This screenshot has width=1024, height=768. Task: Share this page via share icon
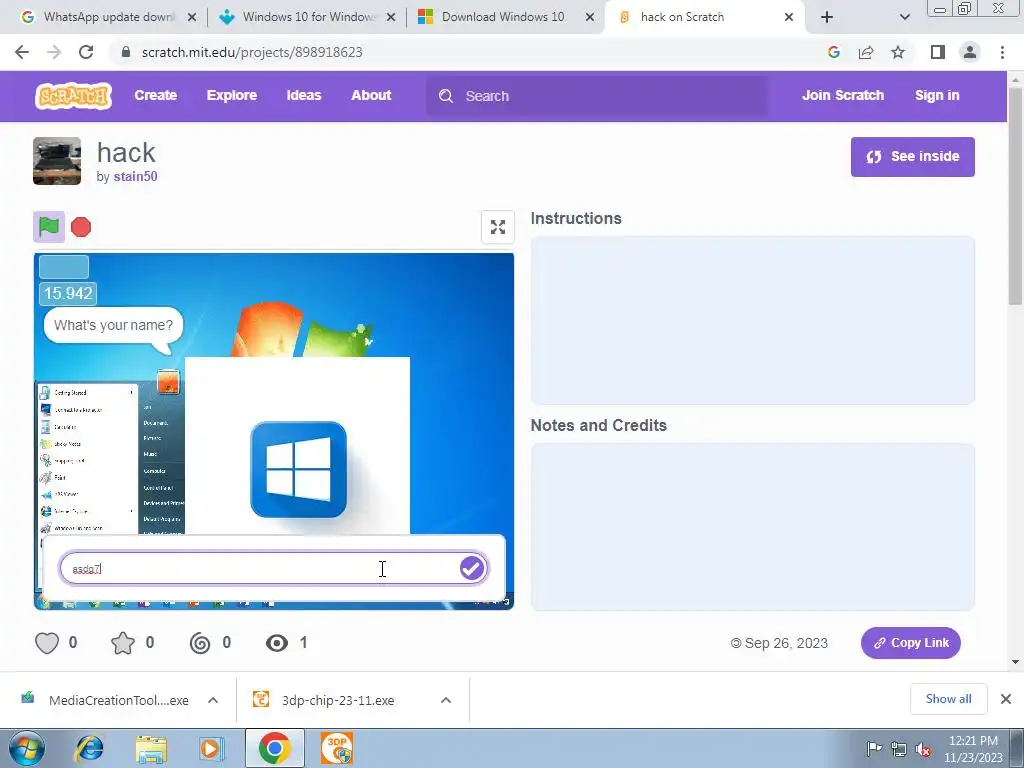click(866, 52)
